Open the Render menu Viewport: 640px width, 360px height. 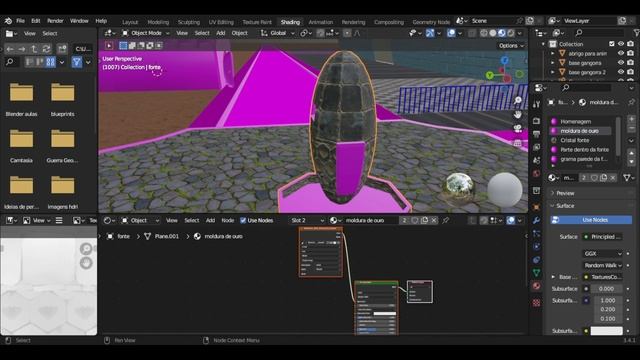point(55,21)
